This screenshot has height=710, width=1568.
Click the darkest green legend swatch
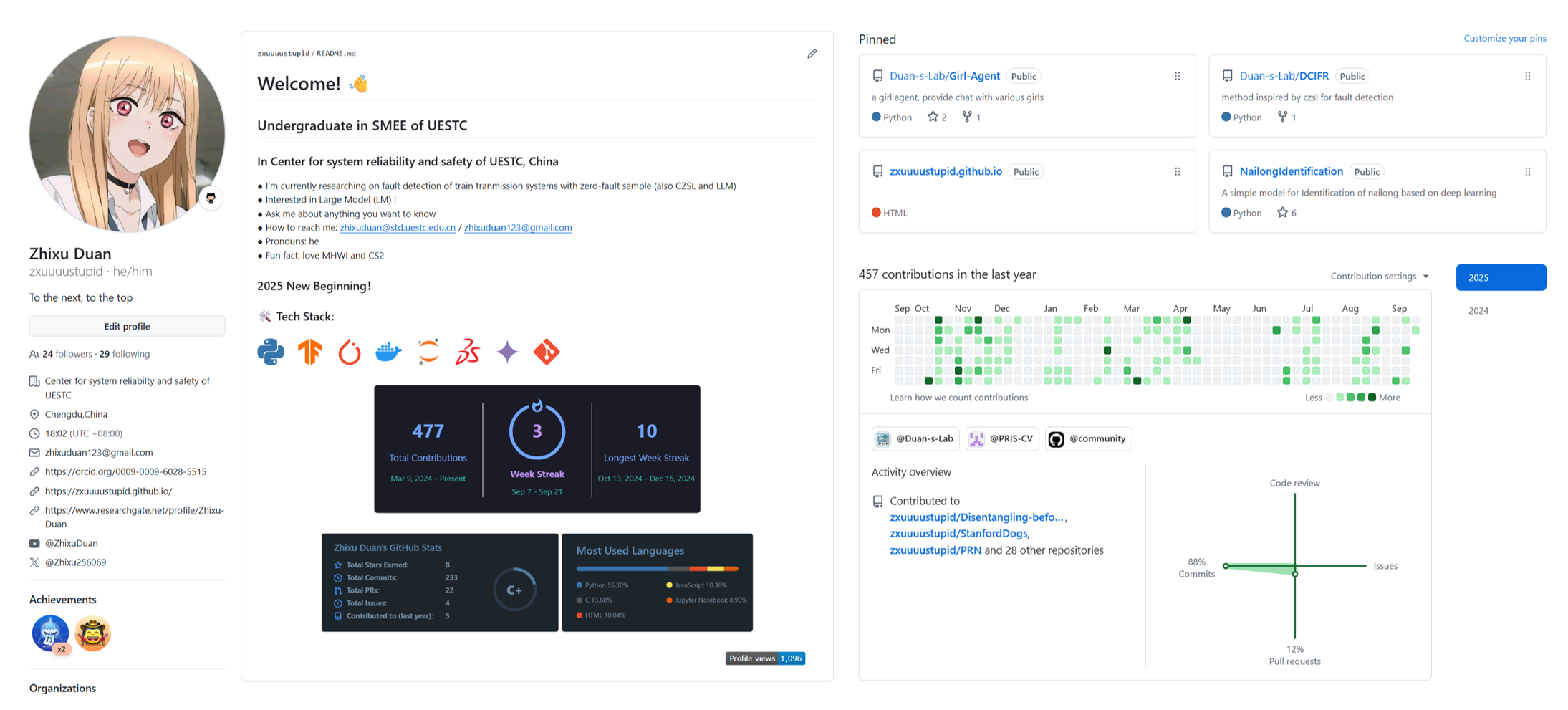[1372, 398]
